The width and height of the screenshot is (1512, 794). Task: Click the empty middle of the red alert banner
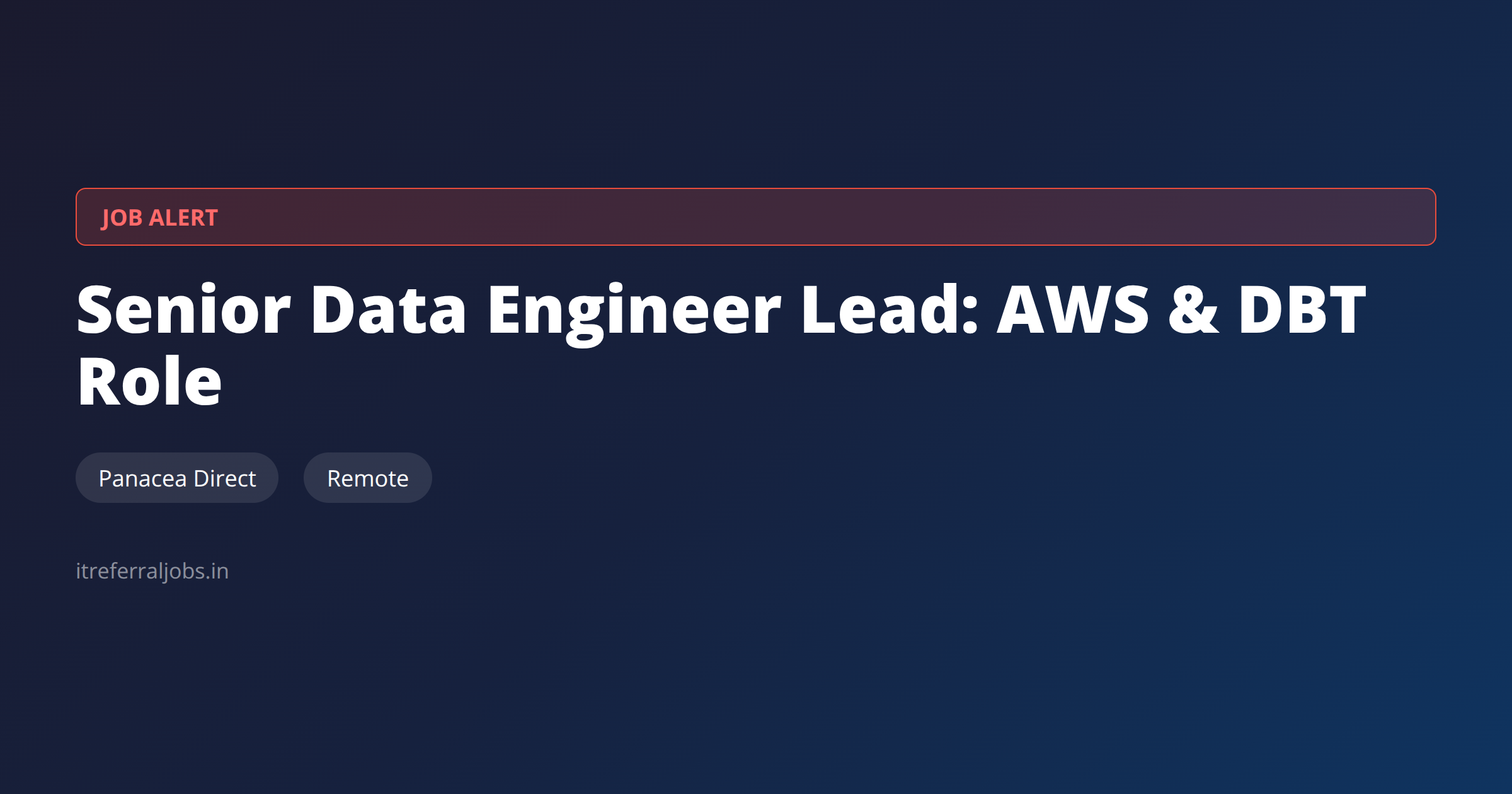[x=819, y=217]
